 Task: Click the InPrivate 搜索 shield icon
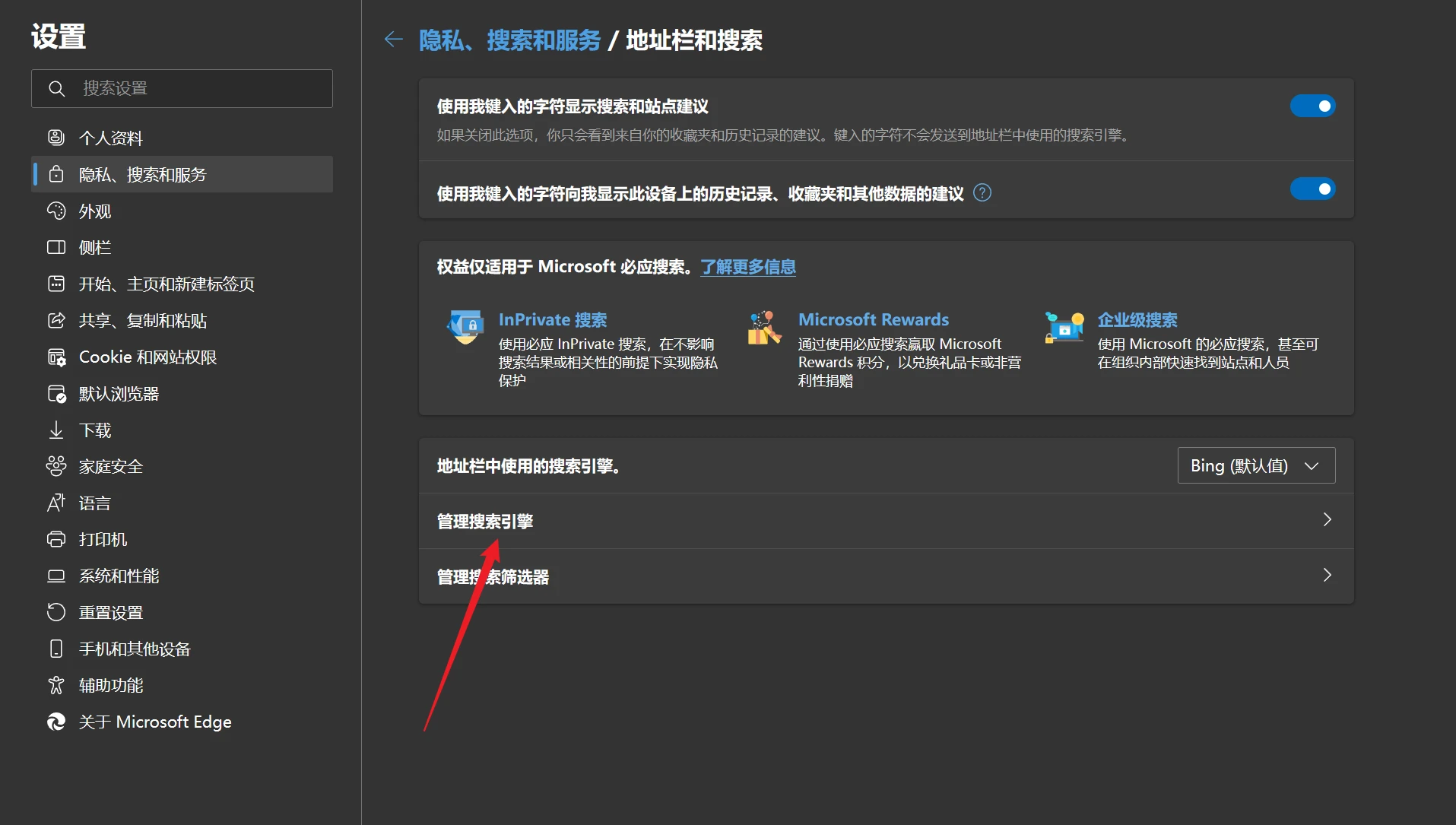[465, 327]
